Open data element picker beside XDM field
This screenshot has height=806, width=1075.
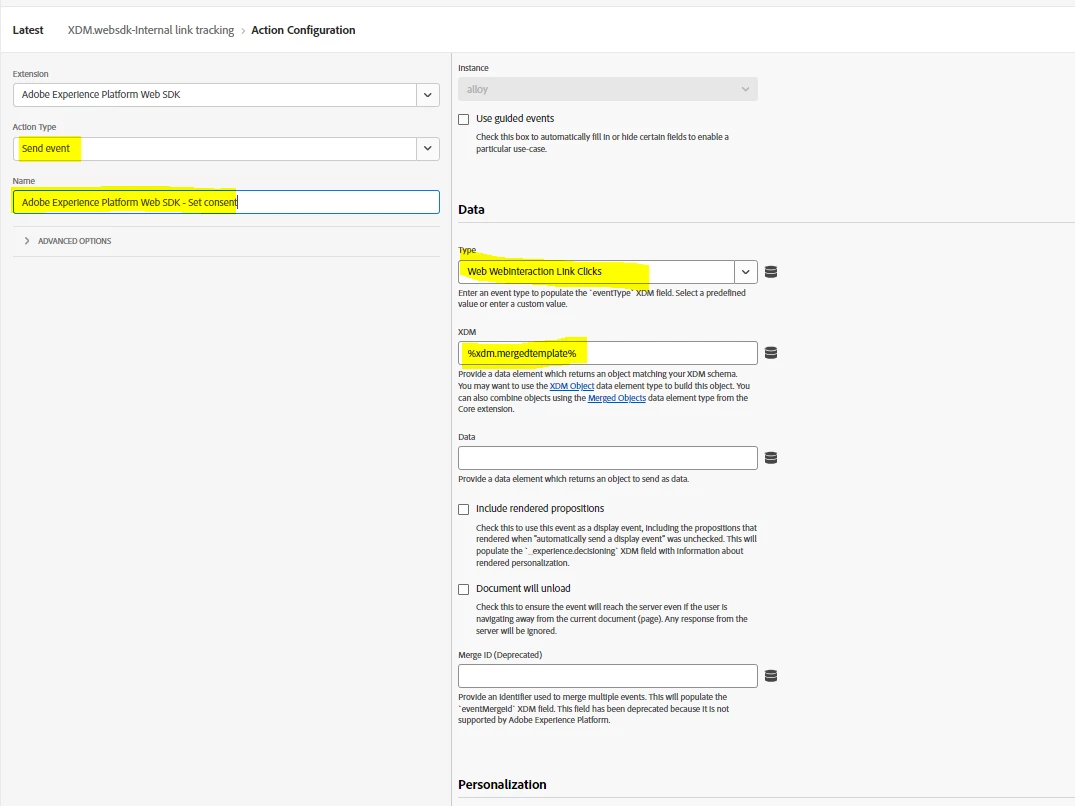771,353
